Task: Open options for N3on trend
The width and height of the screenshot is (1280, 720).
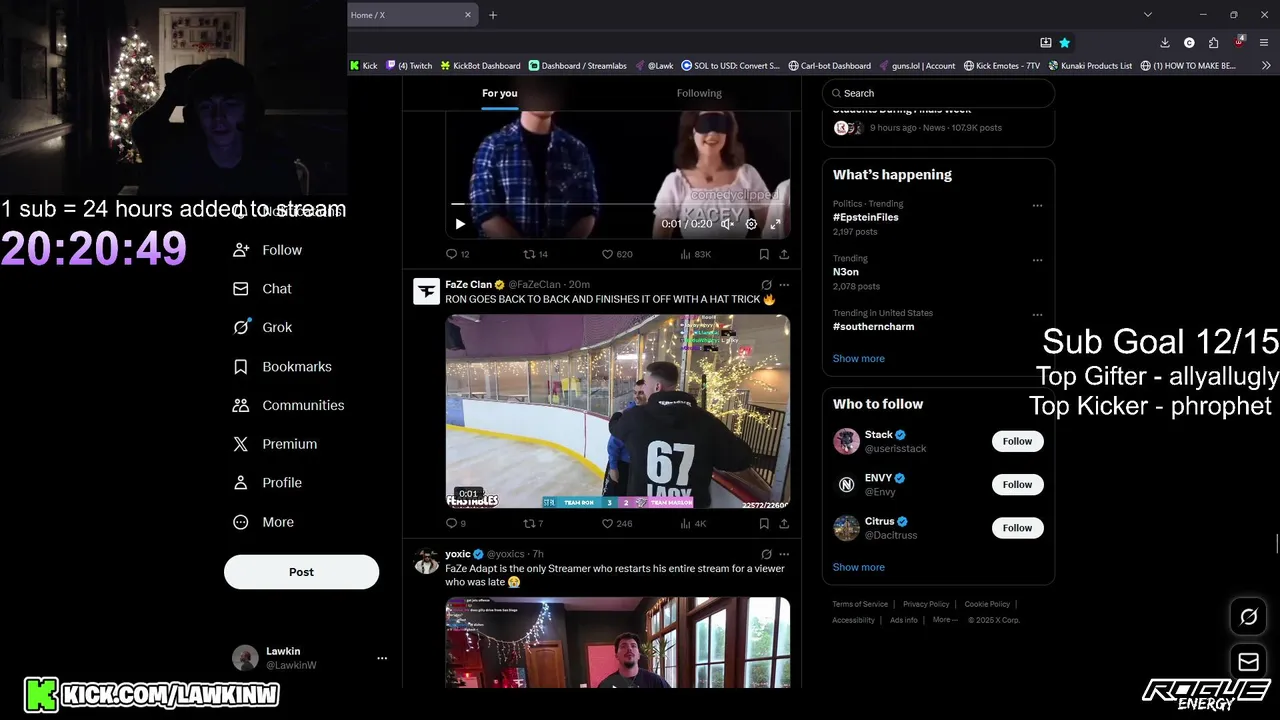Action: click(x=1037, y=260)
